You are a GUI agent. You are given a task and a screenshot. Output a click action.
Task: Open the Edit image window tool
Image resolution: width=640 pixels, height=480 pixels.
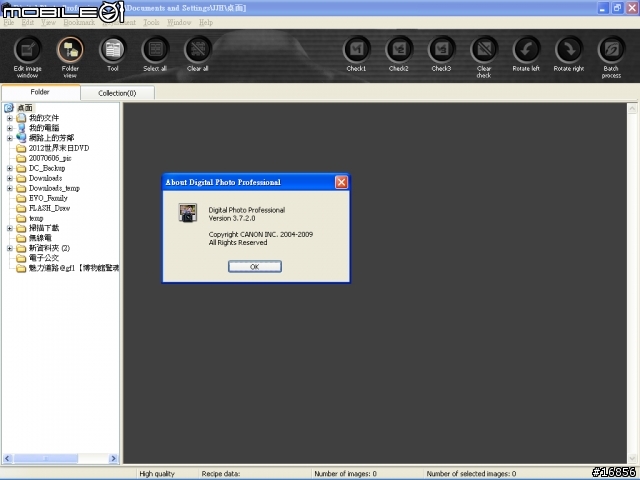28,50
